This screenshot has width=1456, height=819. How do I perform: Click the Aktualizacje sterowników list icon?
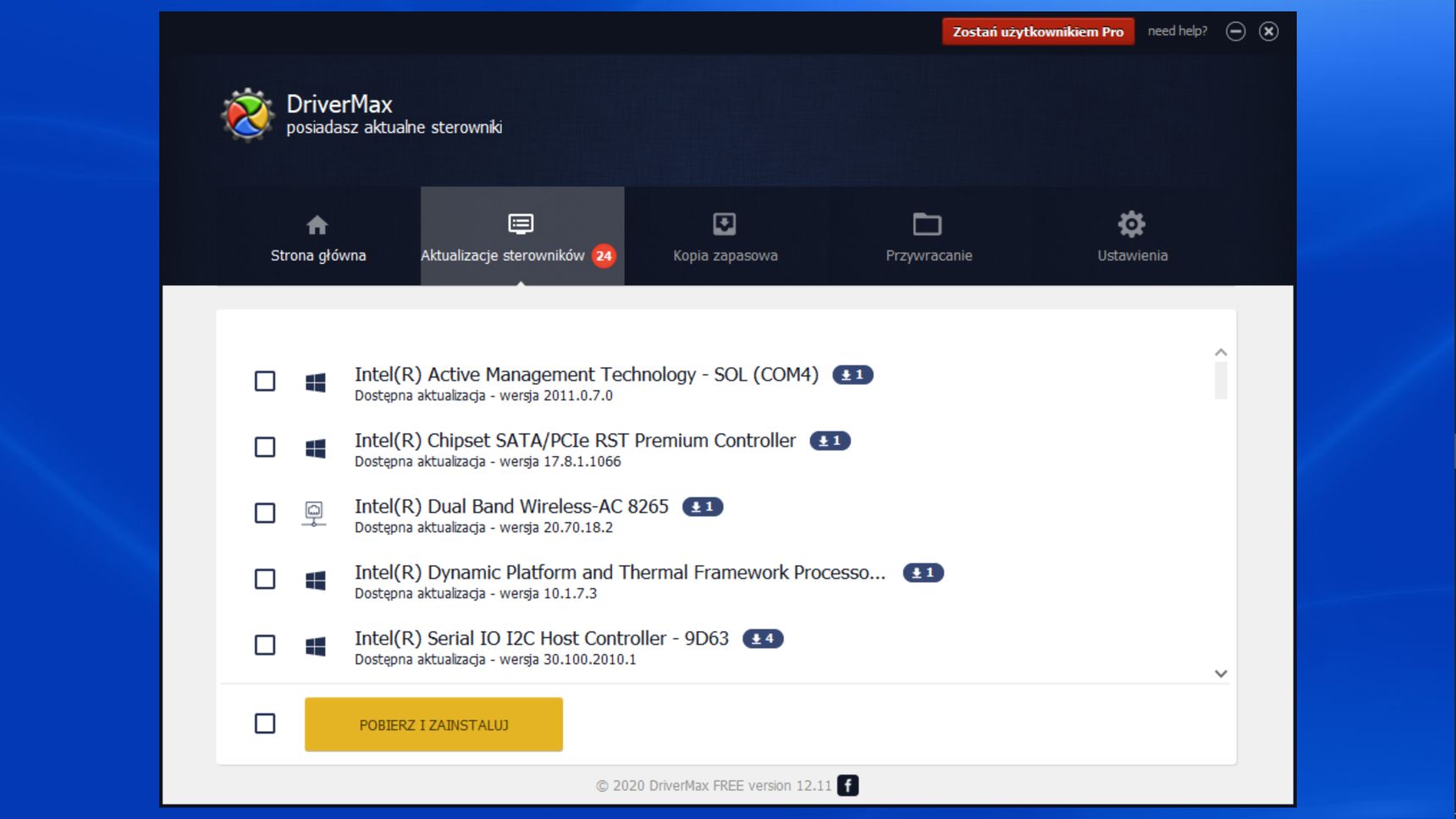[521, 223]
